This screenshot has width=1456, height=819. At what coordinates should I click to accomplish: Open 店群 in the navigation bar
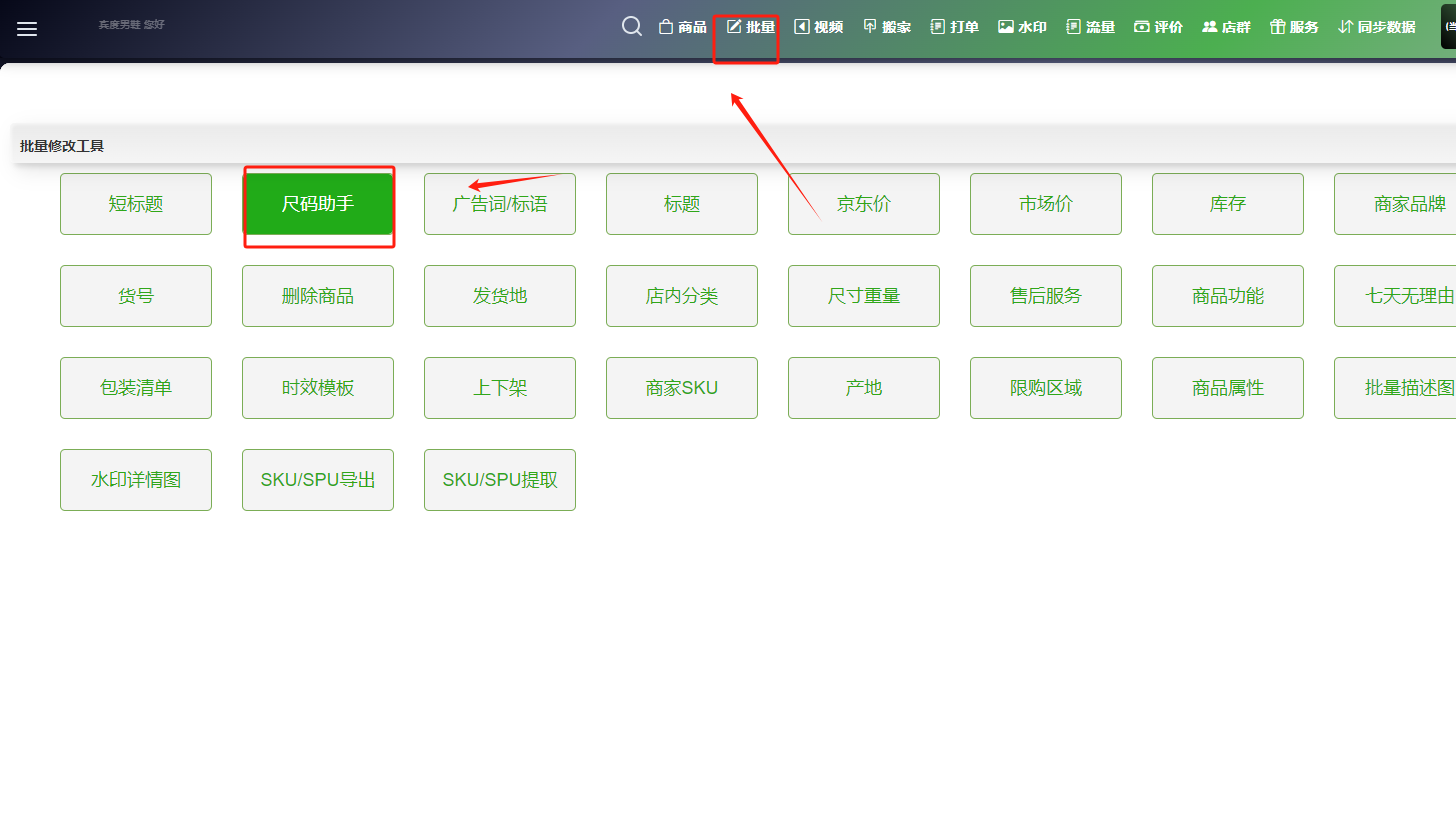point(1226,27)
